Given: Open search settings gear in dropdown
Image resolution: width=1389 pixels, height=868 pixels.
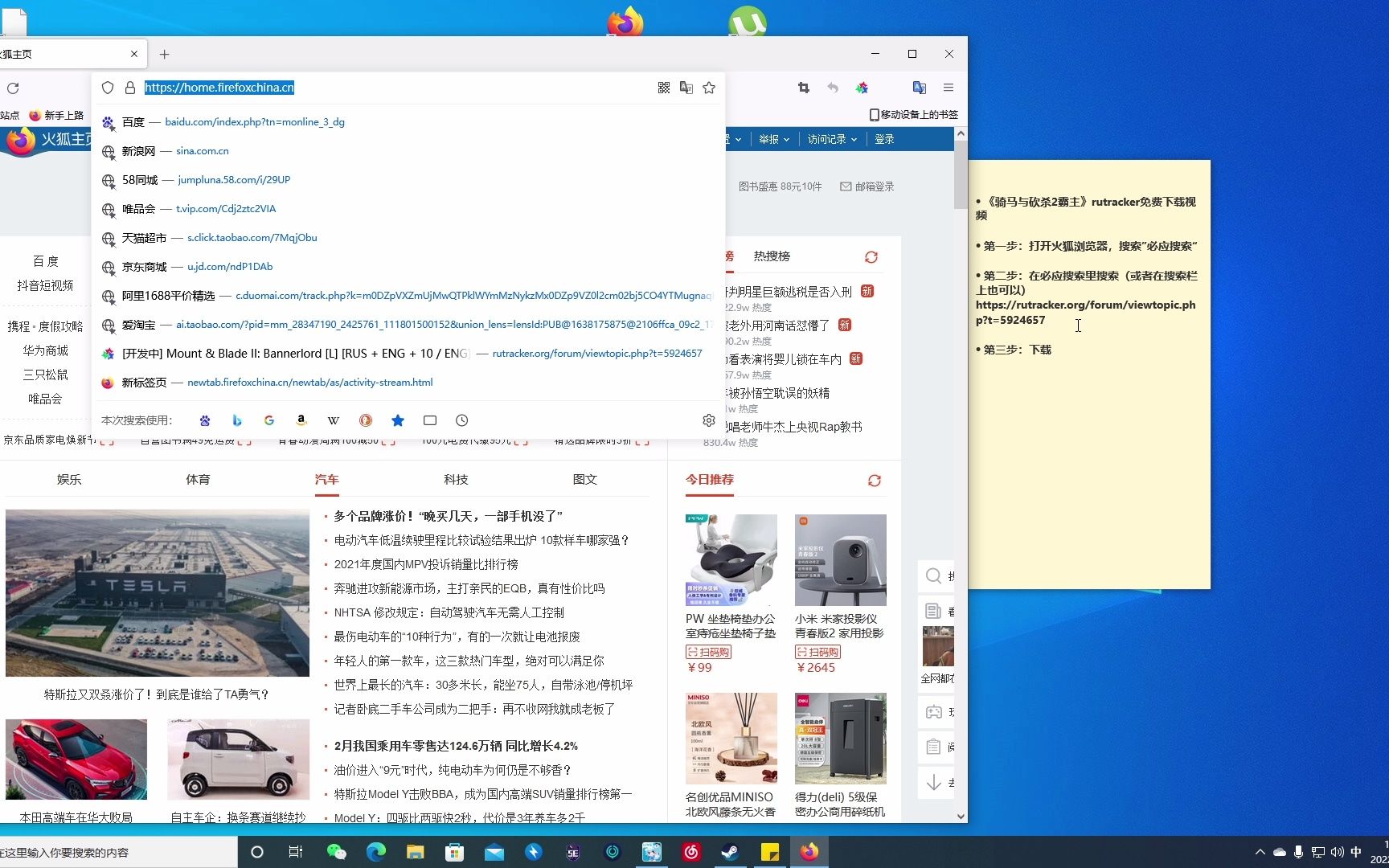Looking at the screenshot, I should (x=709, y=420).
